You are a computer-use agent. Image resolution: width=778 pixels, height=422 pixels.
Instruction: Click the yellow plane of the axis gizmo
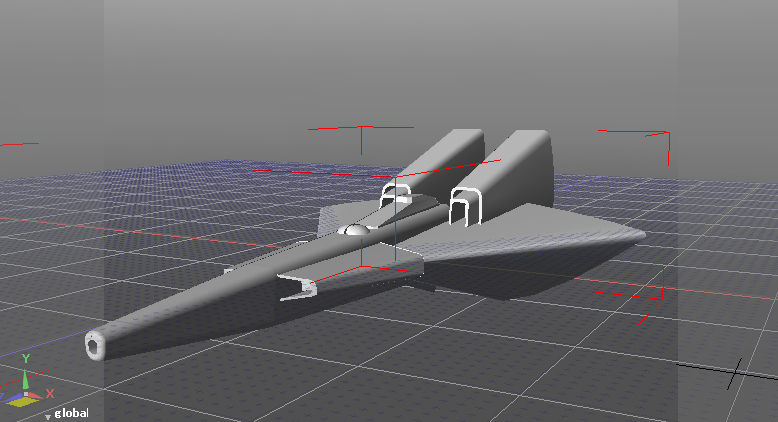[x=20, y=401]
